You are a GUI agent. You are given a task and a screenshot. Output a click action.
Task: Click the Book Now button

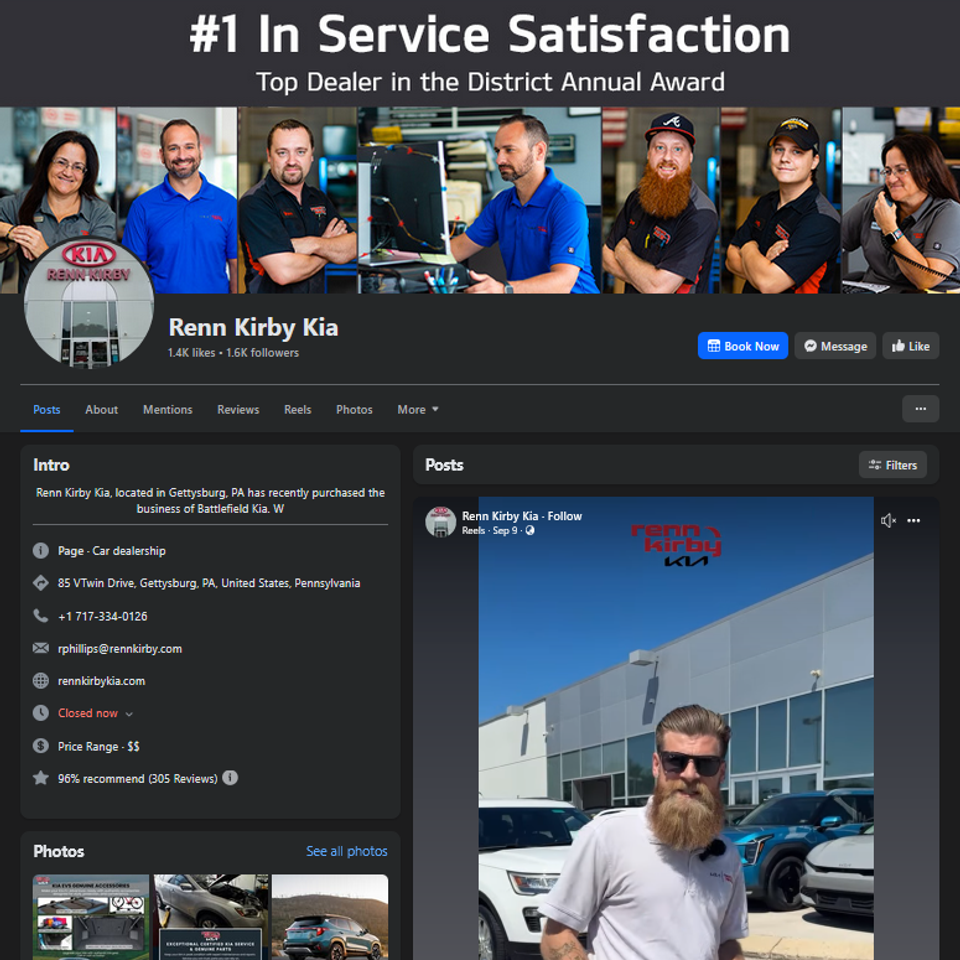click(743, 346)
